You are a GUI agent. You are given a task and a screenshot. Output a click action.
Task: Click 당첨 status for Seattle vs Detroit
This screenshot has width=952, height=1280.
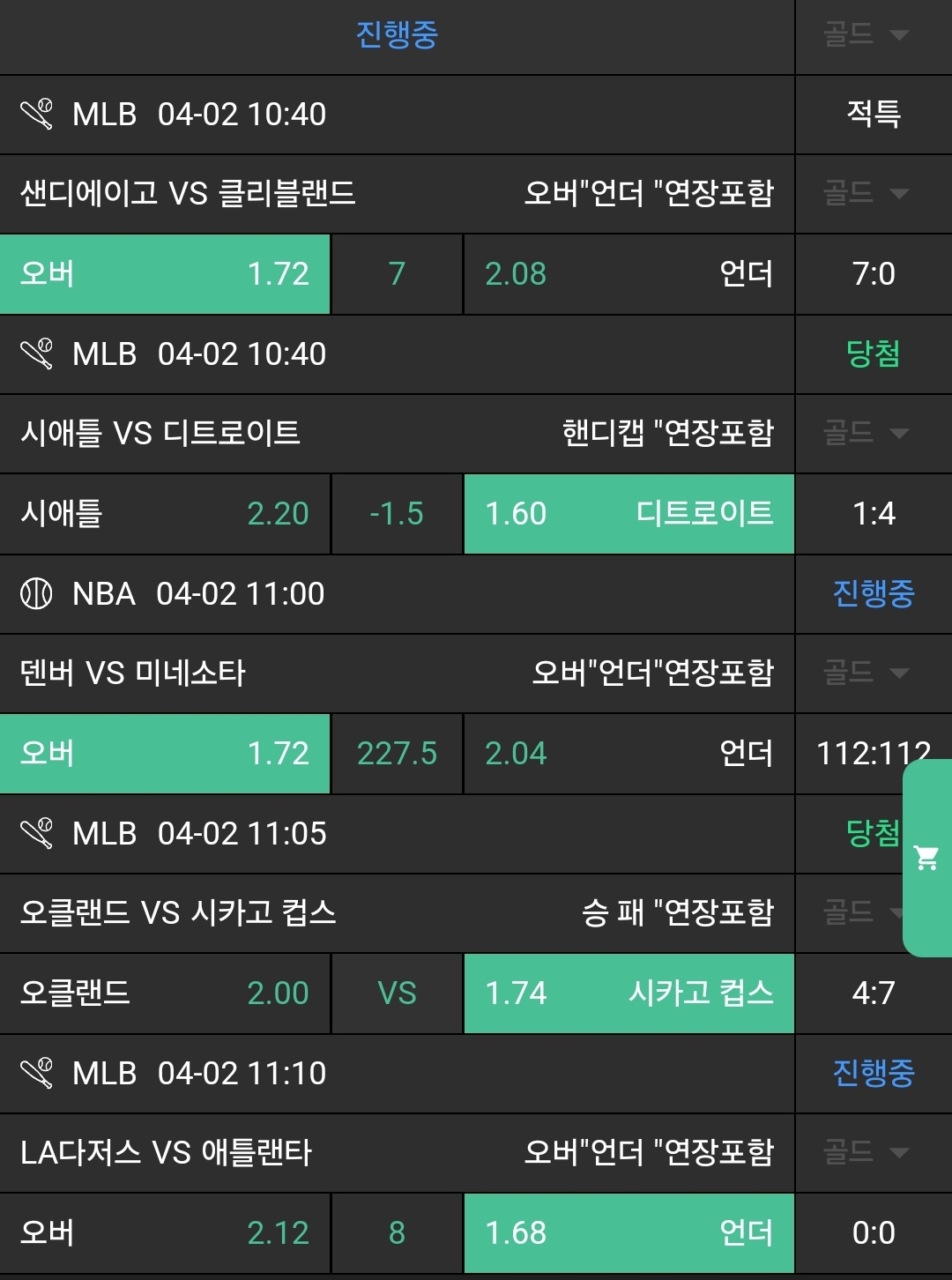pyautogui.click(x=874, y=354)
